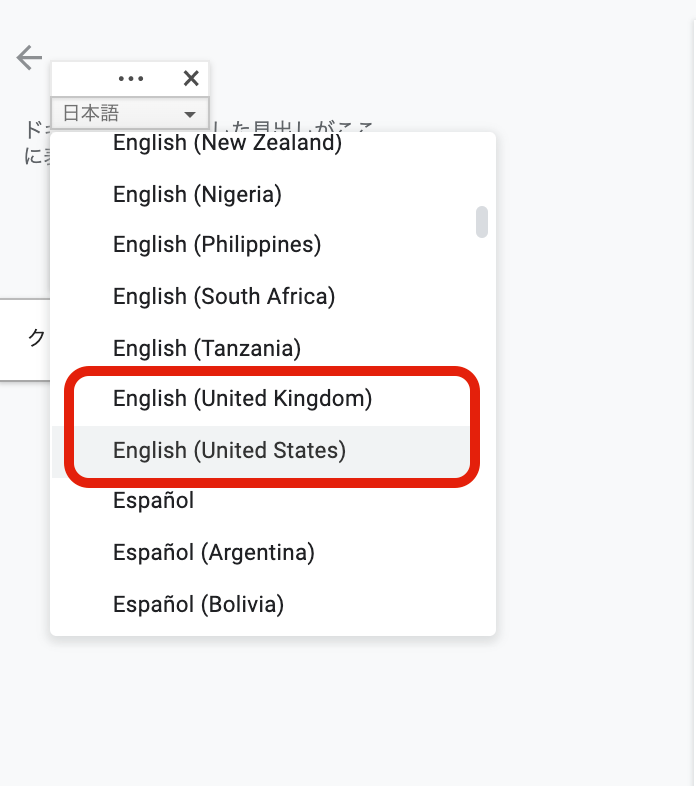Image resolution: width=696 pixels, height=786 pixels.
Task: Click the dropdown arrow beside 日本語
Action: [190, 115]
